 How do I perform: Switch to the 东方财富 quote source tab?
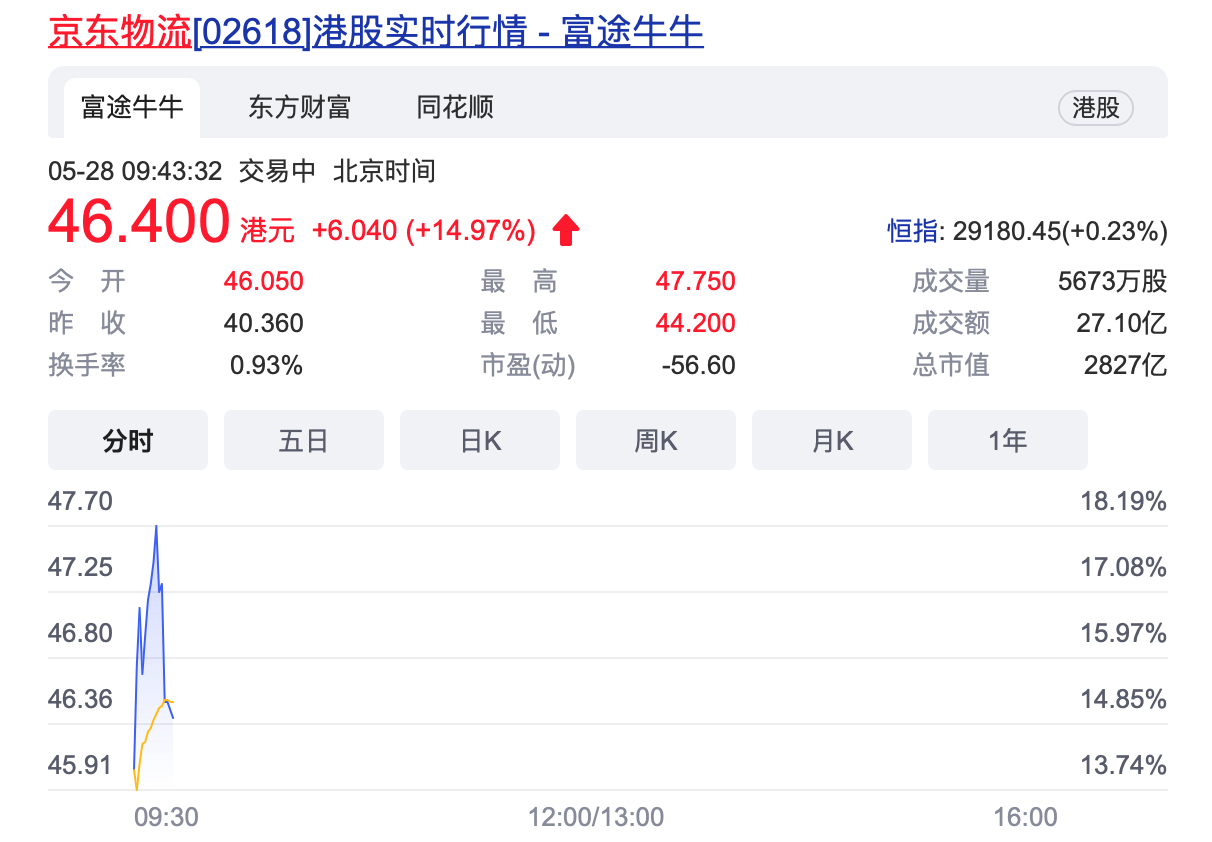tap(297, 107)
